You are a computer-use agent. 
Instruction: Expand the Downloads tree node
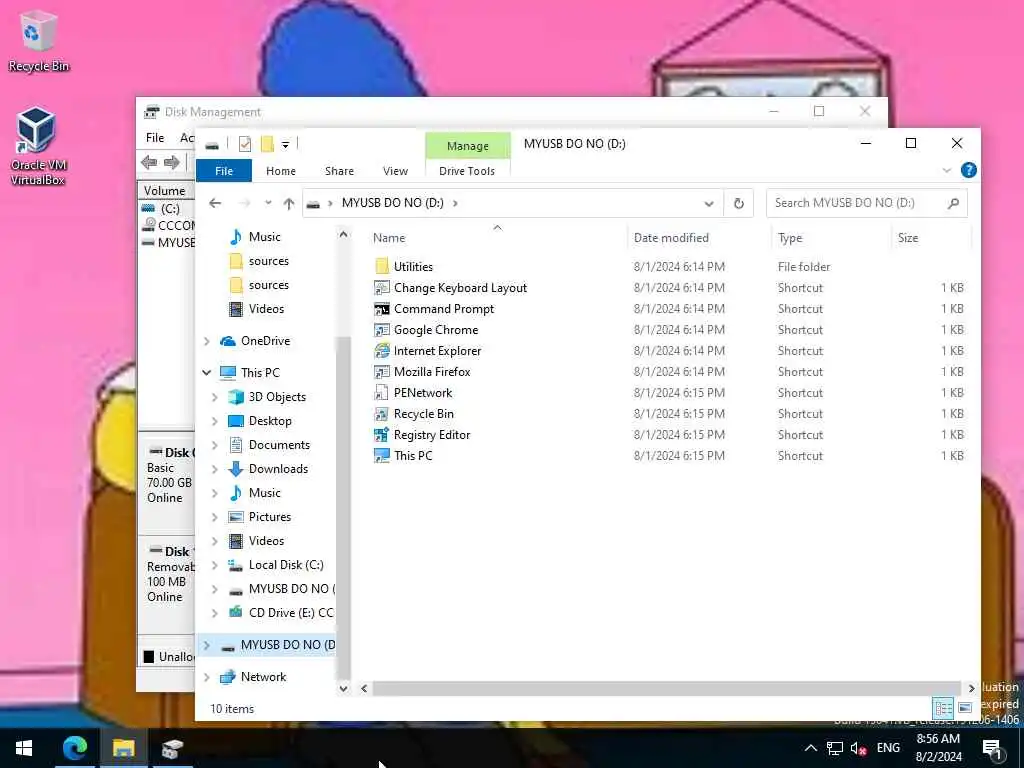[215, 469]
